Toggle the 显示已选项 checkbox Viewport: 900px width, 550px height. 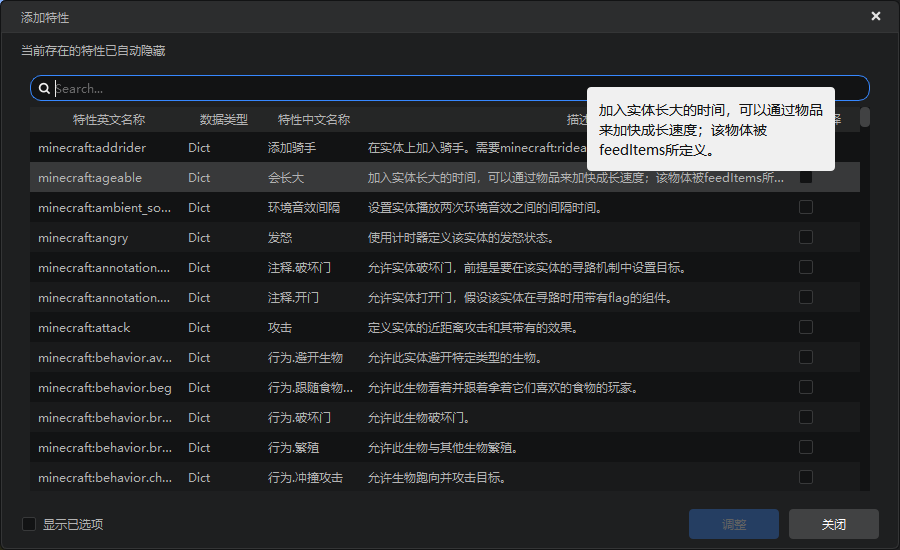coord(29,524)
